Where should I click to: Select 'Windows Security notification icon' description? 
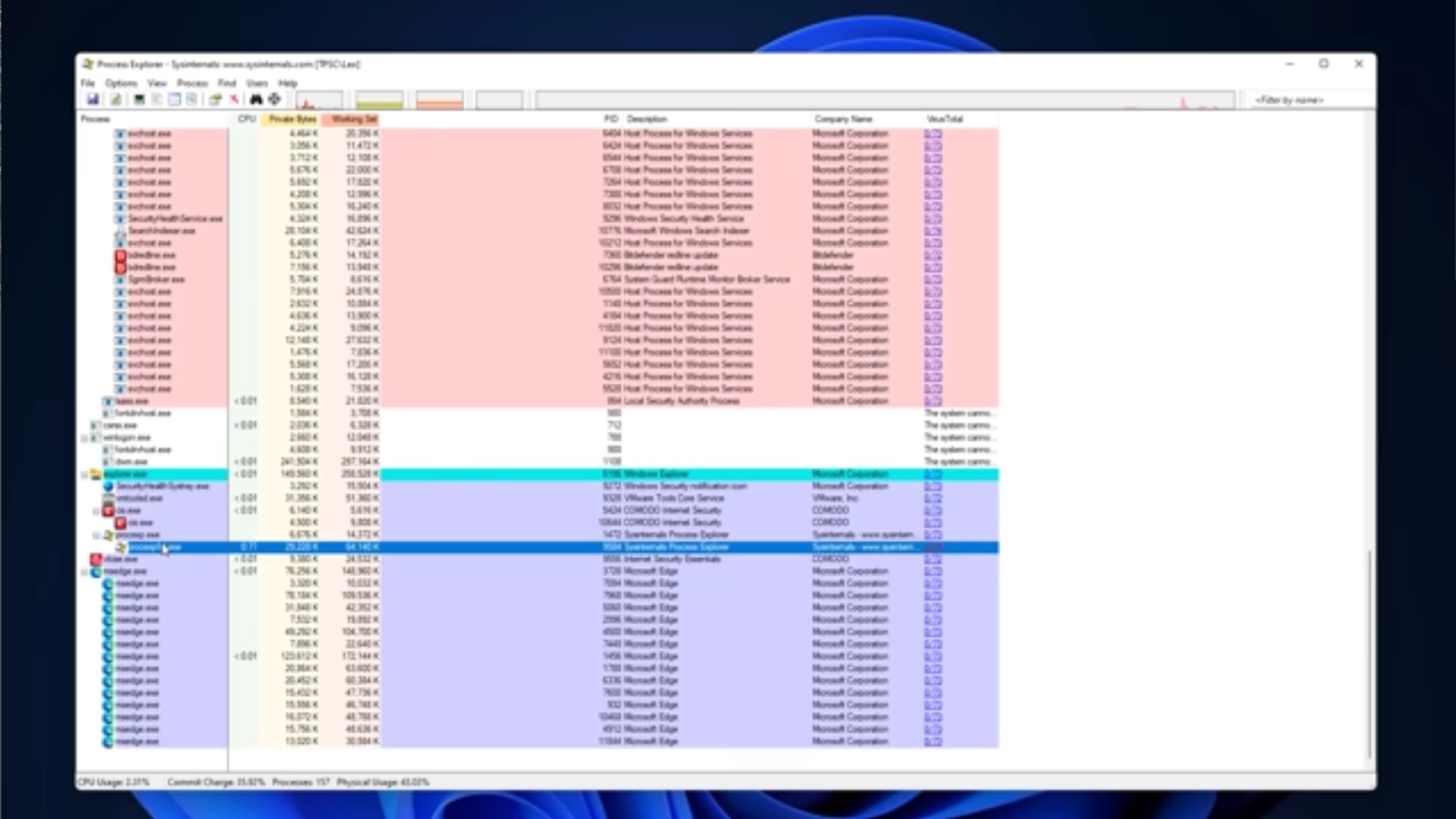(x=686, y=486)
